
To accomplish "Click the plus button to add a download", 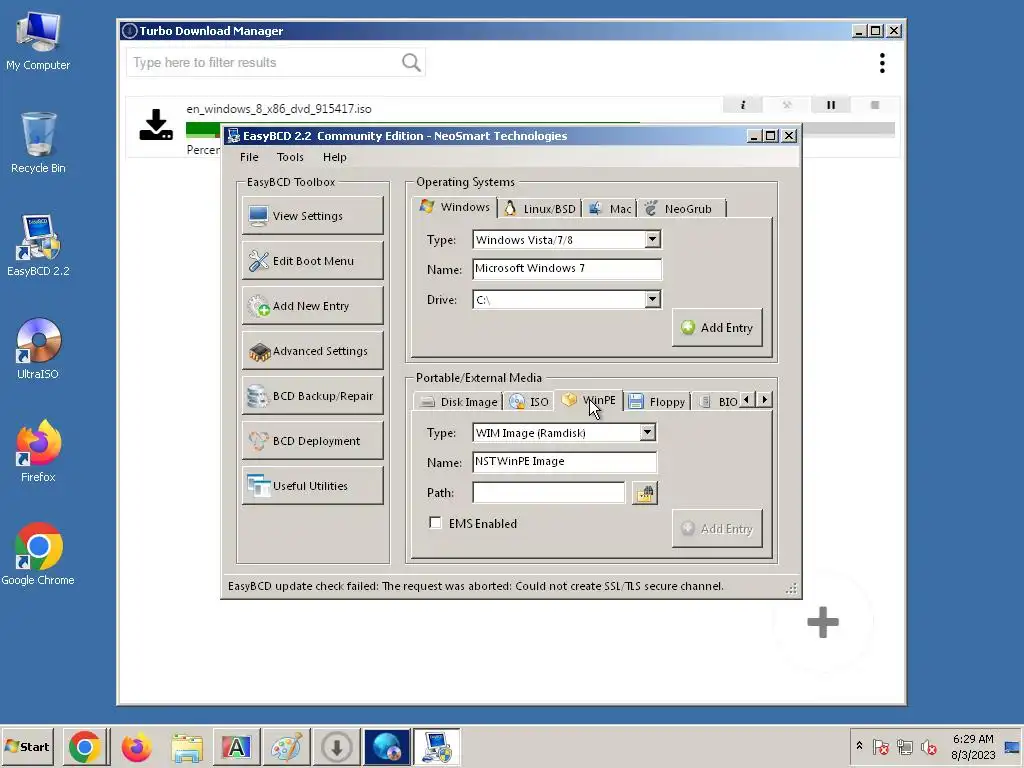I will pos(823,622).
